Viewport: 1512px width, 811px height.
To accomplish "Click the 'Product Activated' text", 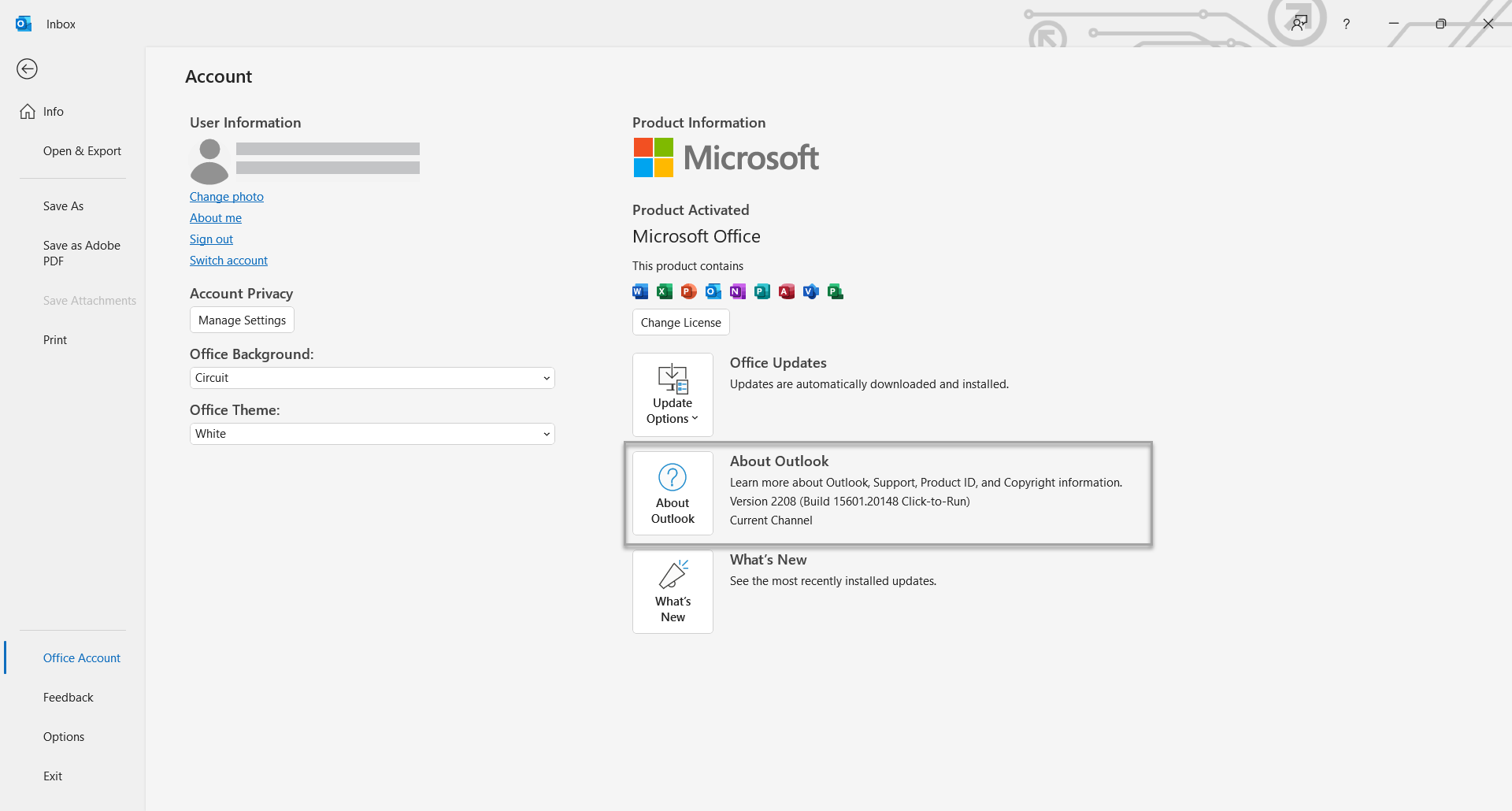I will (691, 210).
